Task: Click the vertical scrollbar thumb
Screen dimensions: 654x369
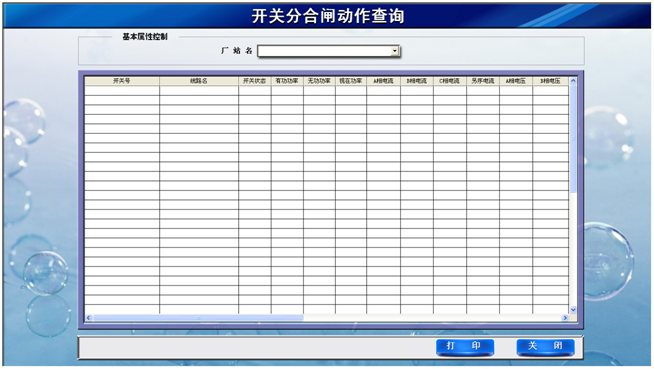Action: coord(573,139)
